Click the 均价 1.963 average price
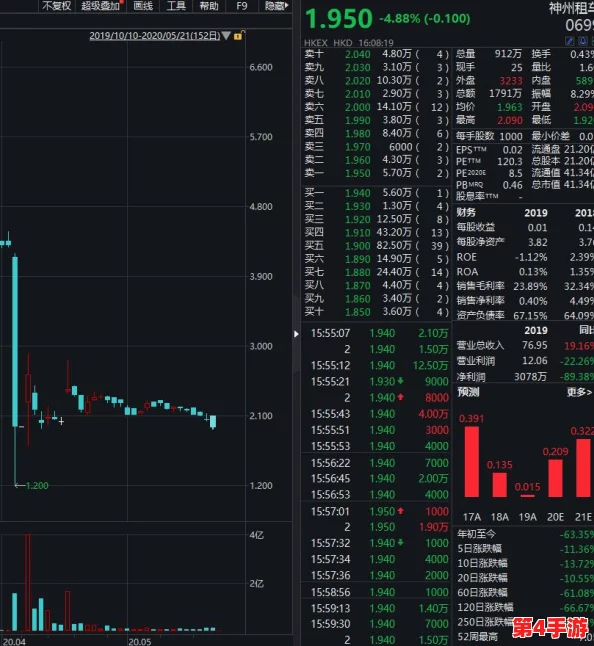This screenshot has width=594, height=646. tap(489, 107)
